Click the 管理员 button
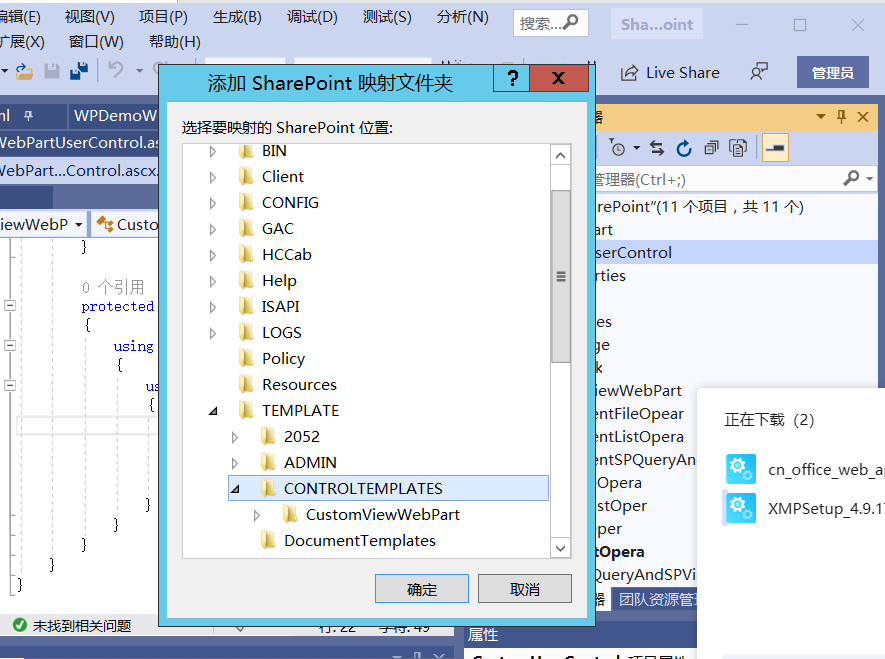Viewport: 885px width, 659px height. pyautogui.click(x=833, y=72)
